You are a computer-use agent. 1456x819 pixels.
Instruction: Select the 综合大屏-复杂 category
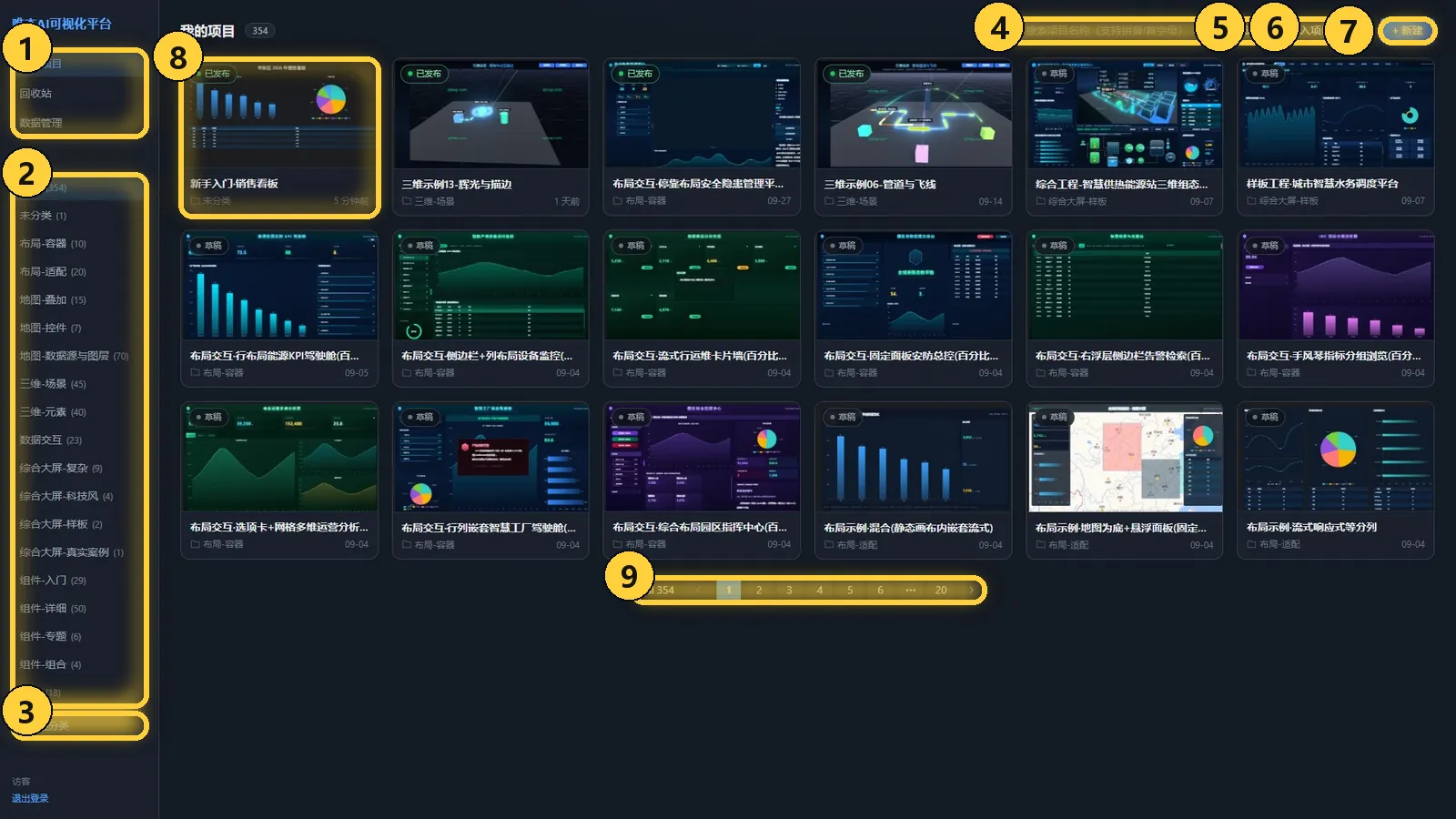coord(79,469)
